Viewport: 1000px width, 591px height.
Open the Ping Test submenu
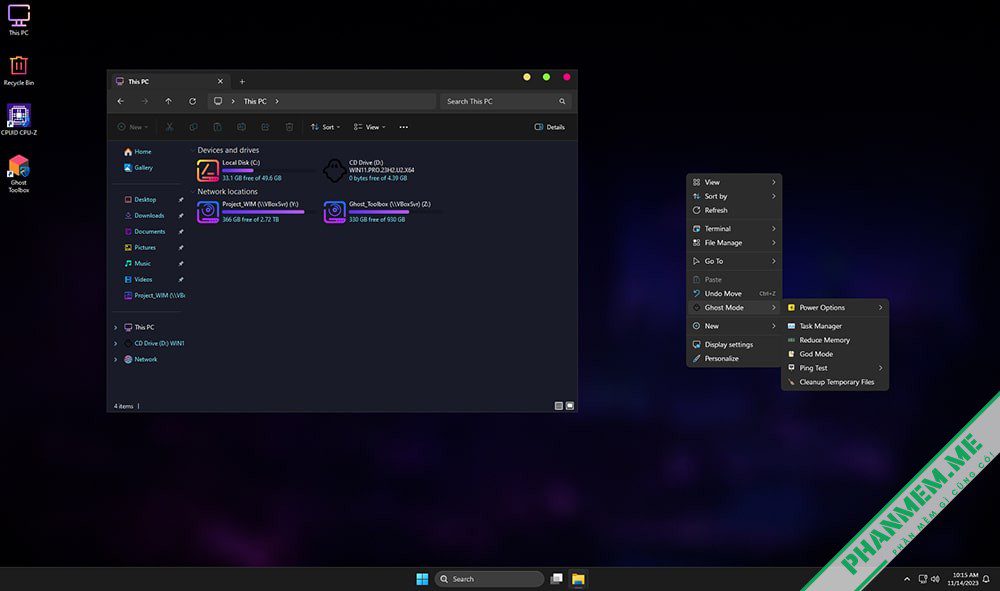[835, 368]
